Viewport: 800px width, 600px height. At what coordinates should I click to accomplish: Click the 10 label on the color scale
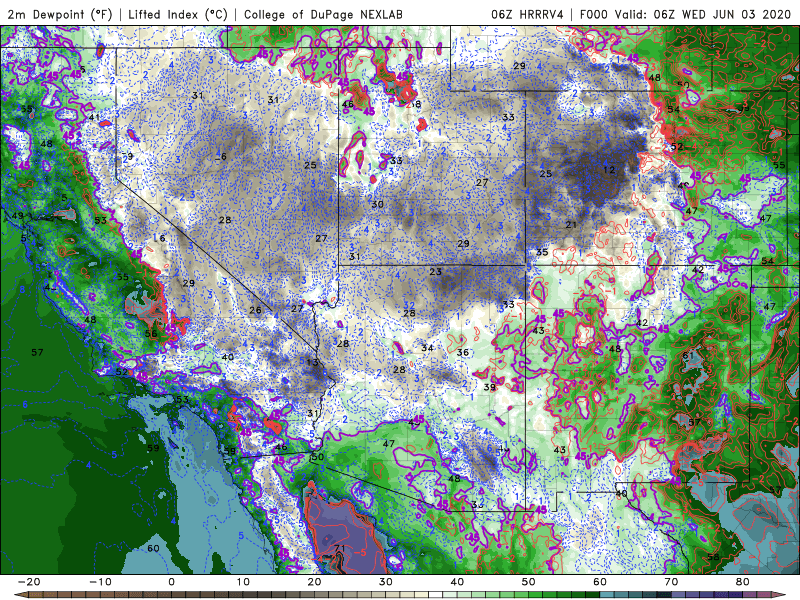tap(243, 582)
